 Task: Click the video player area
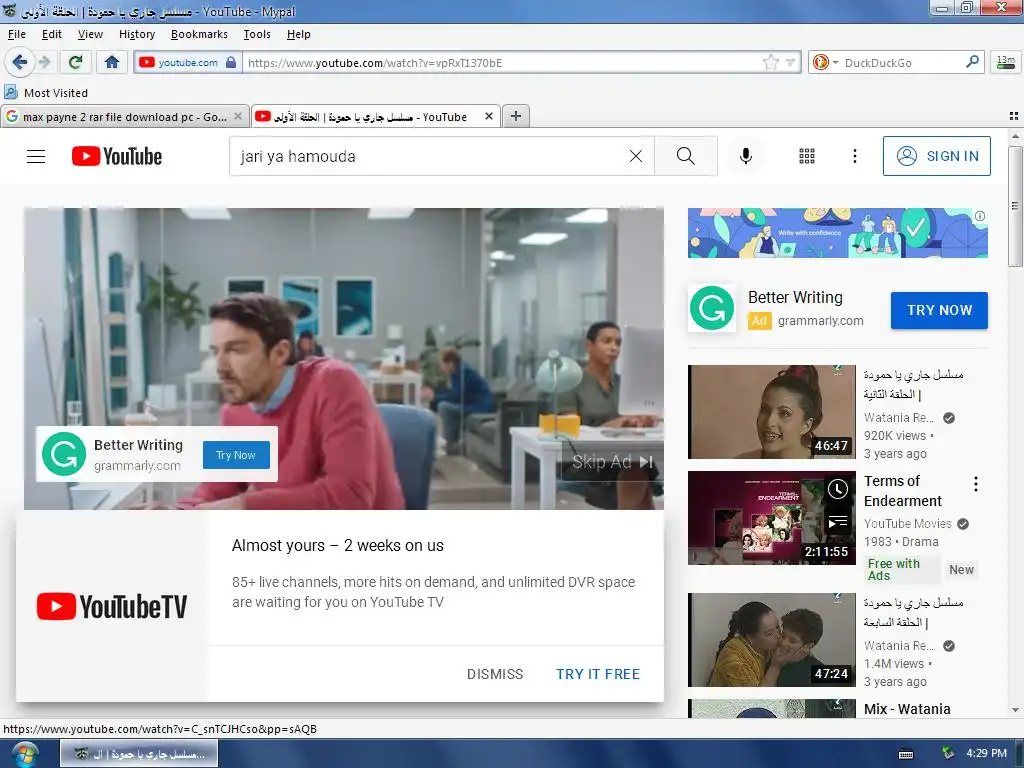[x=344, y=359]
